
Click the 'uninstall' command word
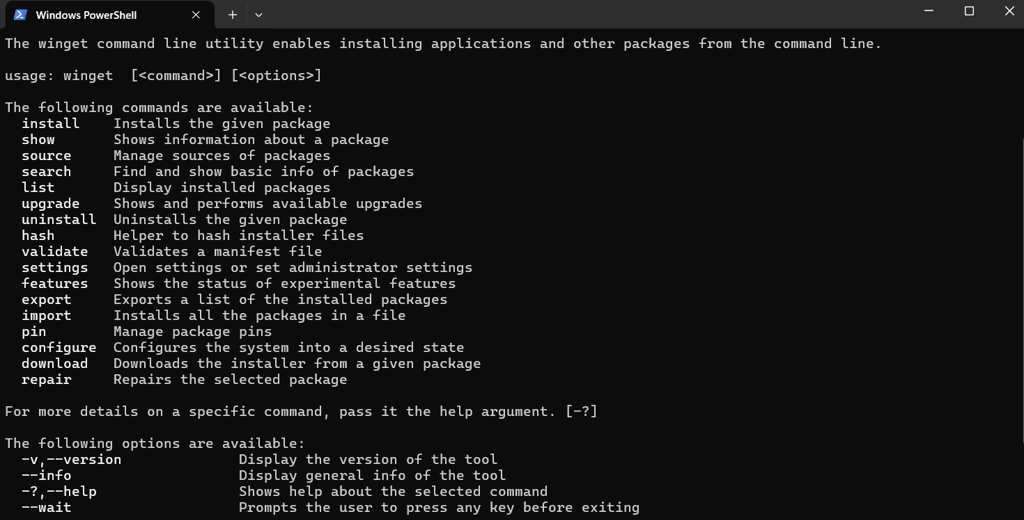tap(58, 220)
